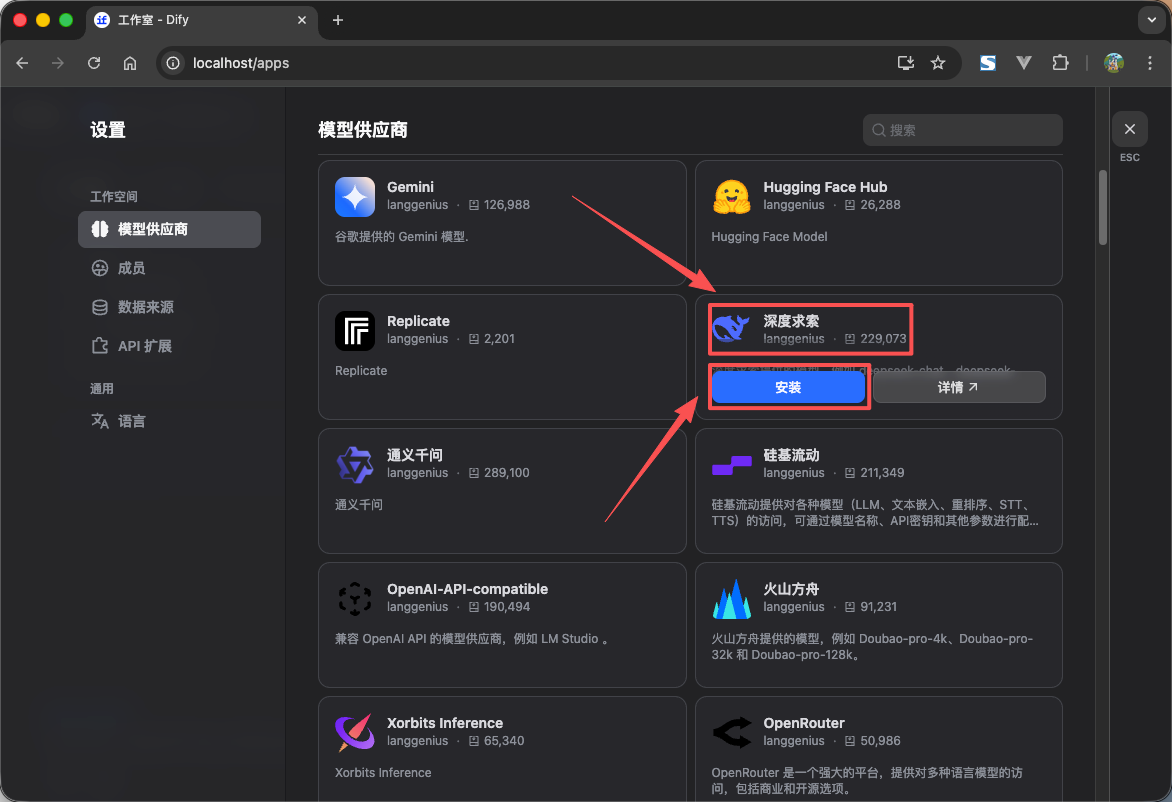Viewport: 1172px width, 802px height.
Task: Click the Xorbits Inference logo icon
Action: [355, 733]
